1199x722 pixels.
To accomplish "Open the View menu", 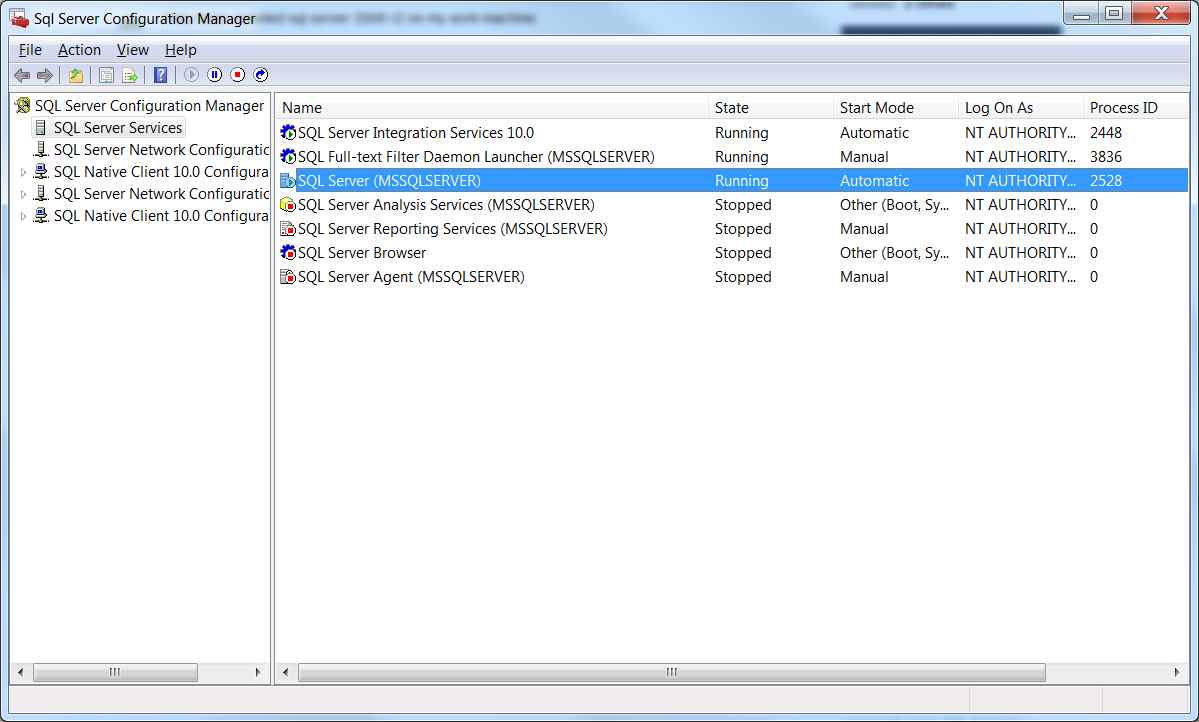I will point(132,50).
